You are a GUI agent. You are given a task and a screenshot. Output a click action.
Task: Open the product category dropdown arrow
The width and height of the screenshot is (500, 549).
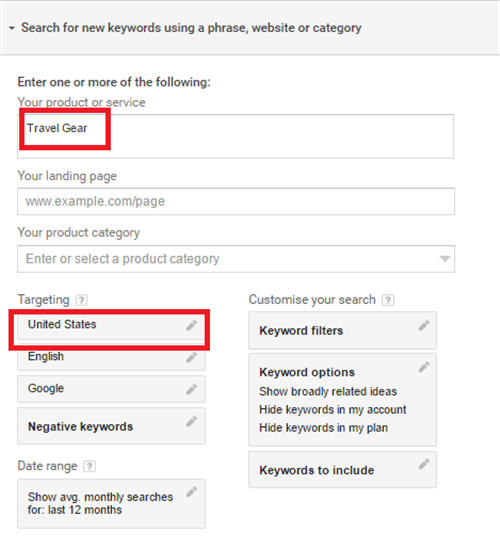445,259
